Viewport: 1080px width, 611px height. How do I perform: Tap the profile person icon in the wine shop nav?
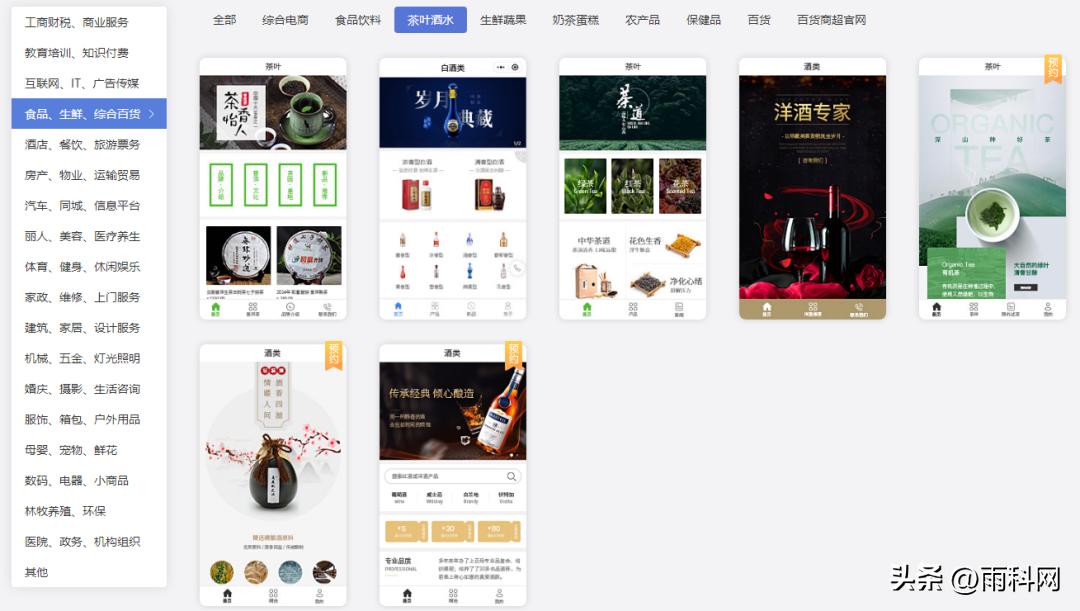pos(499,593)
